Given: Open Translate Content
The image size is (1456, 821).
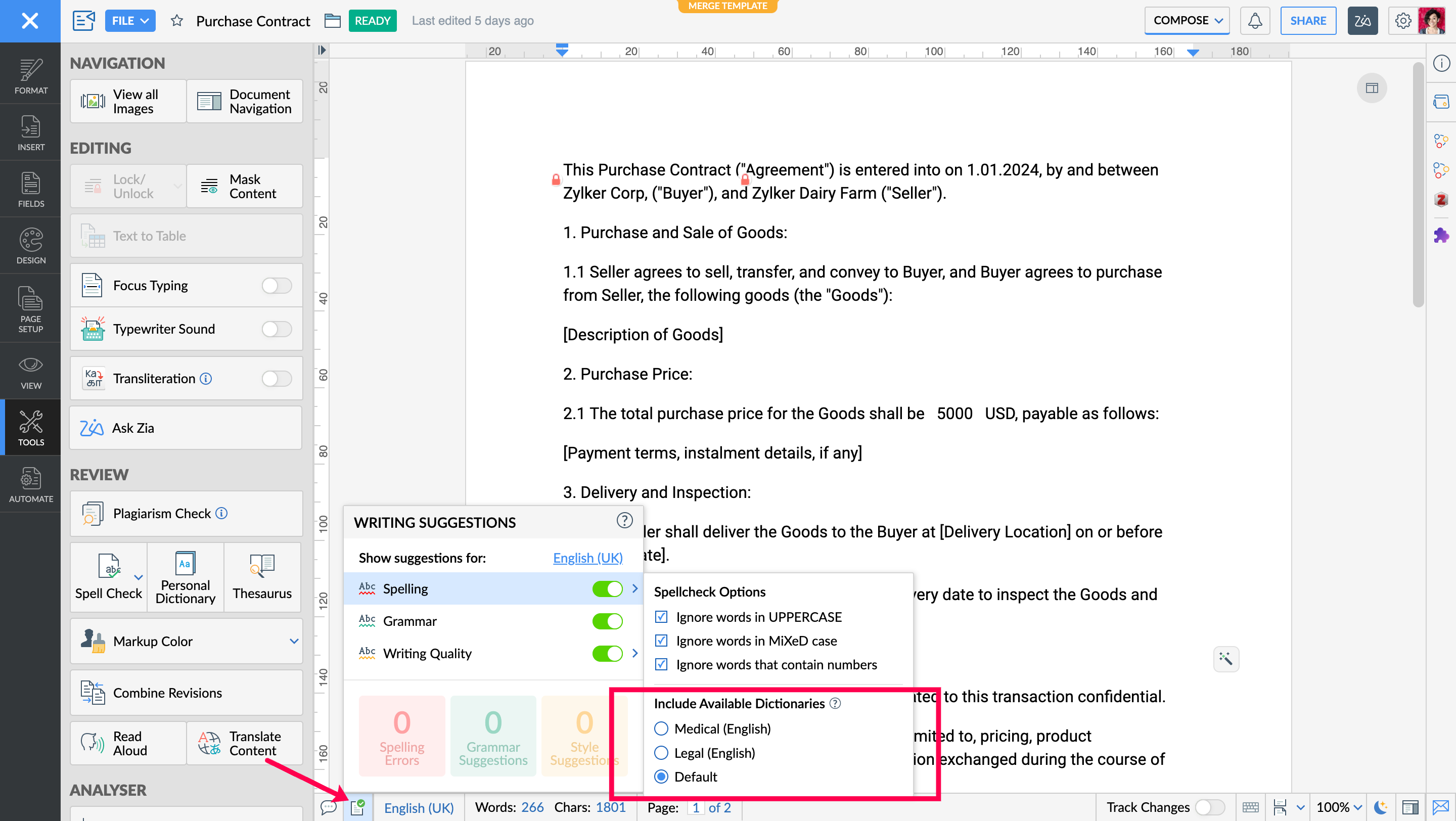Looking at the screenshot, I should tap(245, 743).
